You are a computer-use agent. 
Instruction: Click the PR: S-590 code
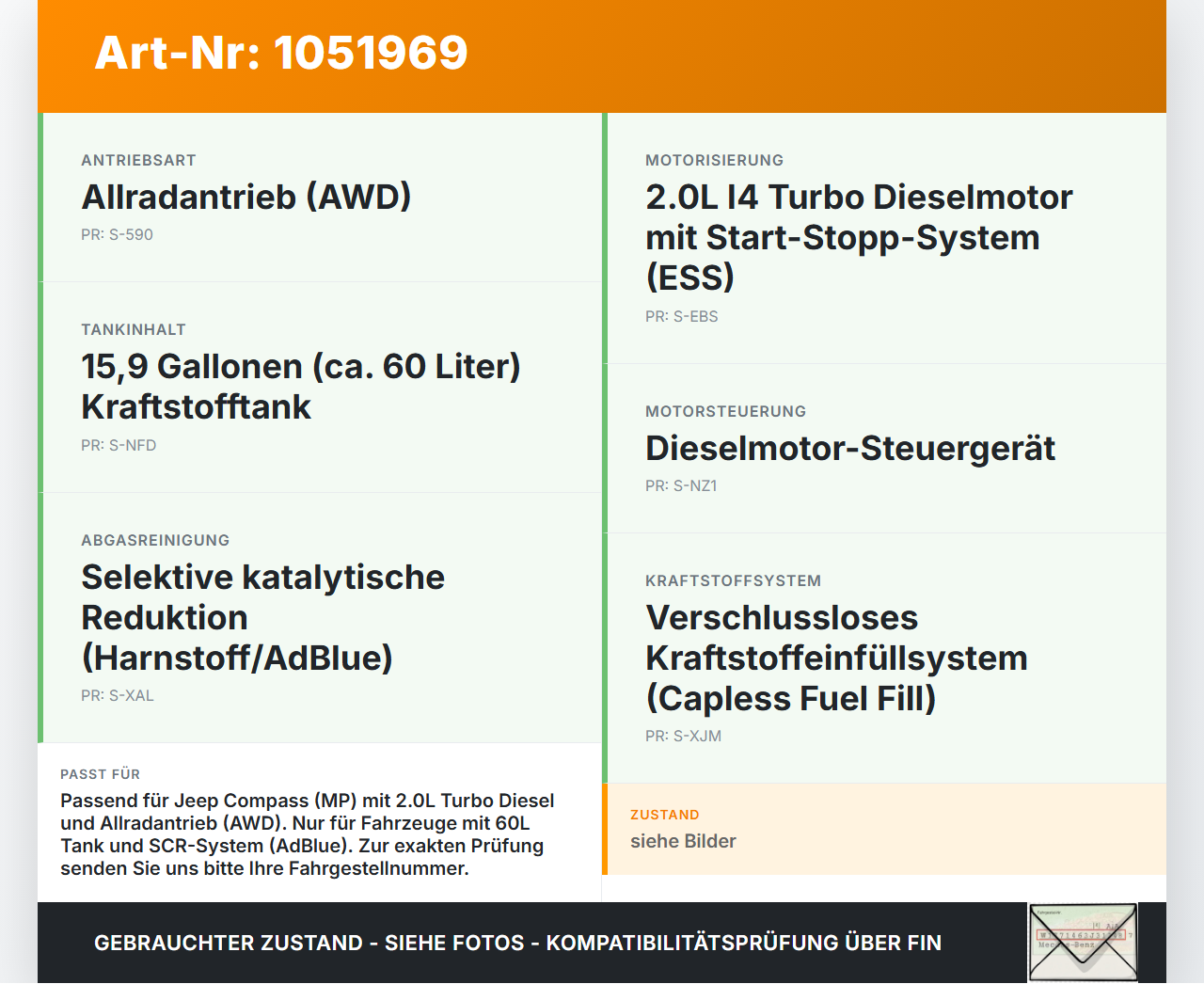point(117,234)
